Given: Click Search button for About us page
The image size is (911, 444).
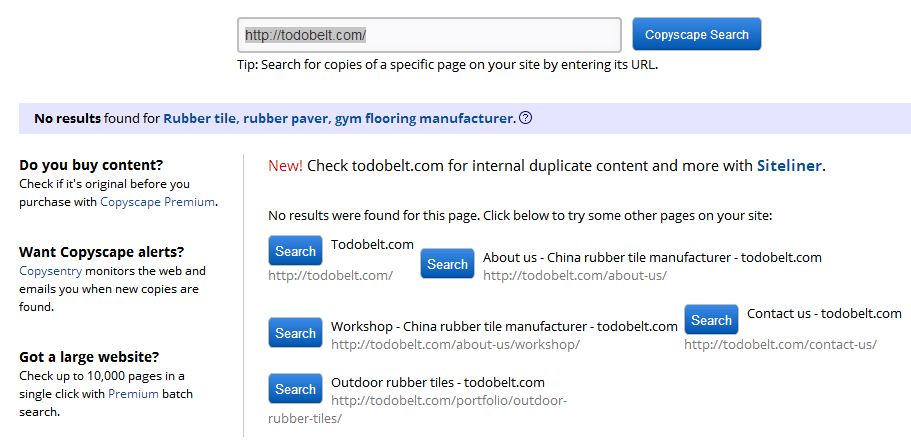Looking at the screenshot, I should coord(447,264).
